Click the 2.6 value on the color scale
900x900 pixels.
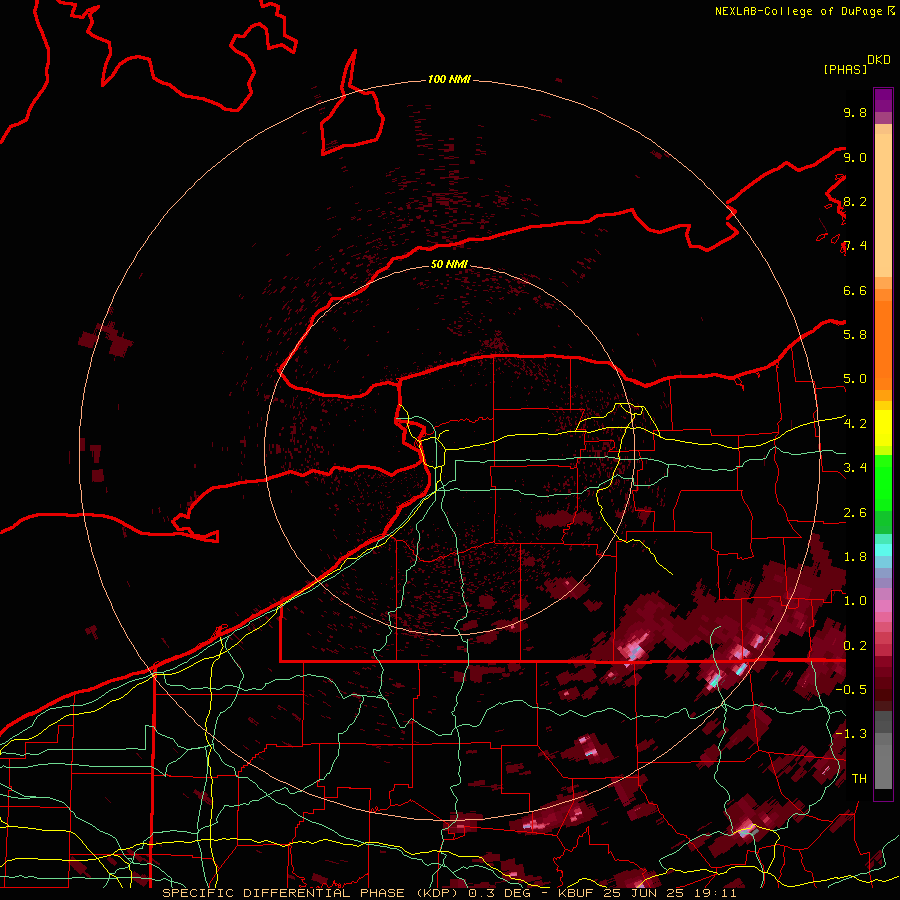pyautogui.click(x=855, y=512)
